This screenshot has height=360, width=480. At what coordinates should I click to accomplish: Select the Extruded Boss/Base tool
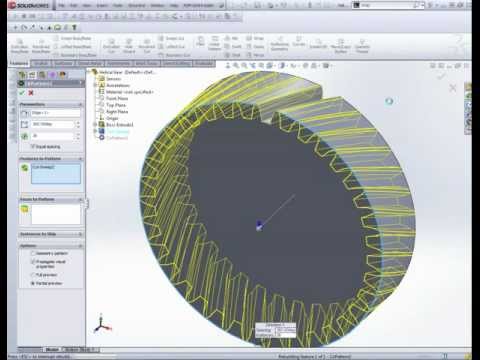pyautogui.click(x=20, y=46)
